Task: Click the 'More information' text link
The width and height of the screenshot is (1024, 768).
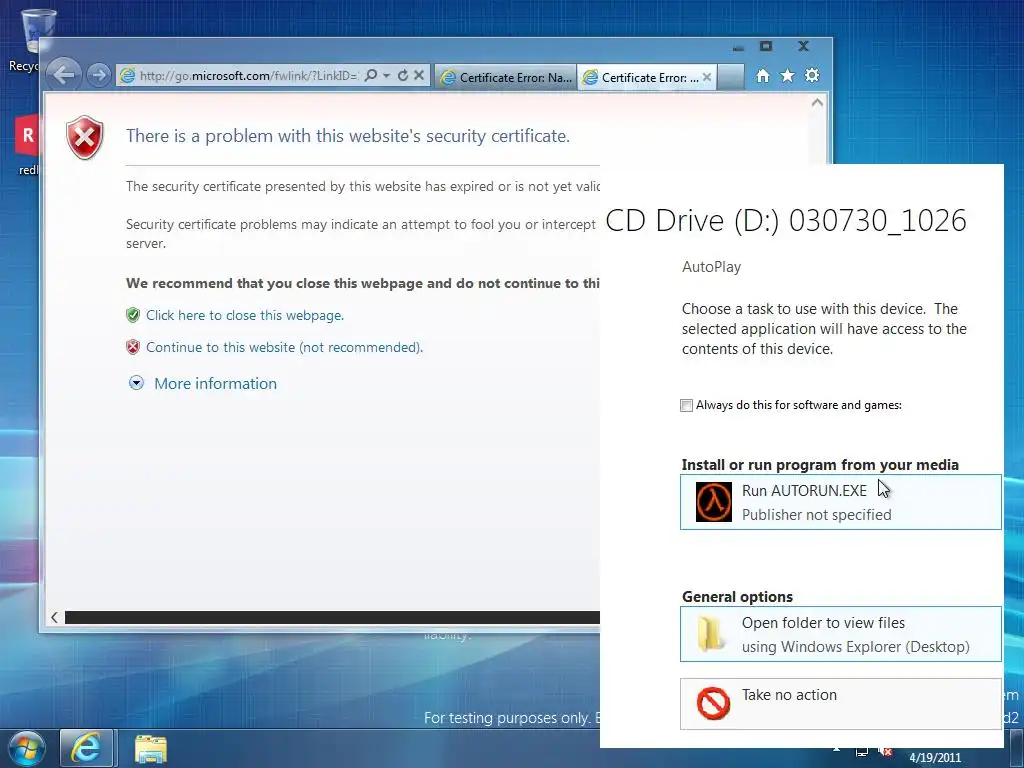Action: tap(216, 383)
